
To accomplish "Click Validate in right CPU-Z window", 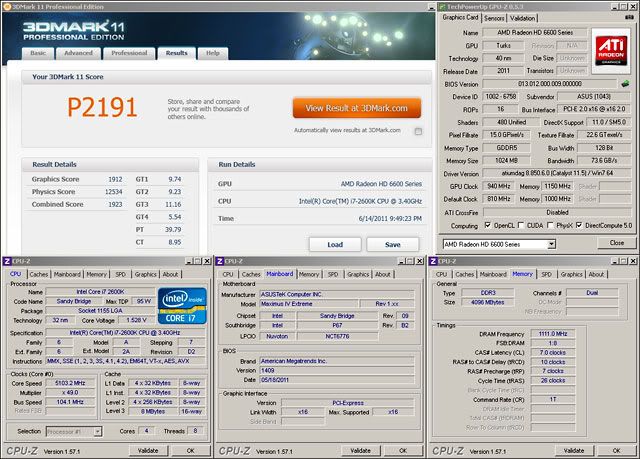I will pos(573,450).
